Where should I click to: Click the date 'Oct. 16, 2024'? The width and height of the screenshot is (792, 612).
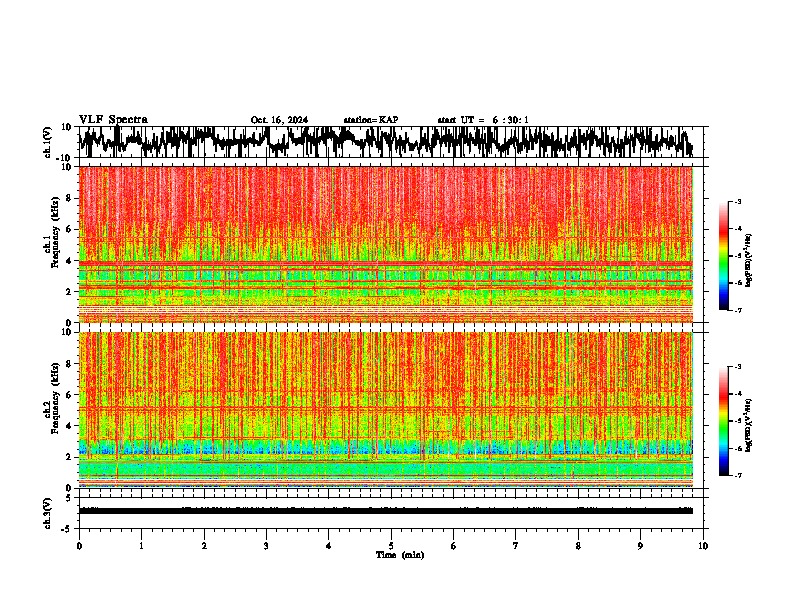click(x=279, y=120)
